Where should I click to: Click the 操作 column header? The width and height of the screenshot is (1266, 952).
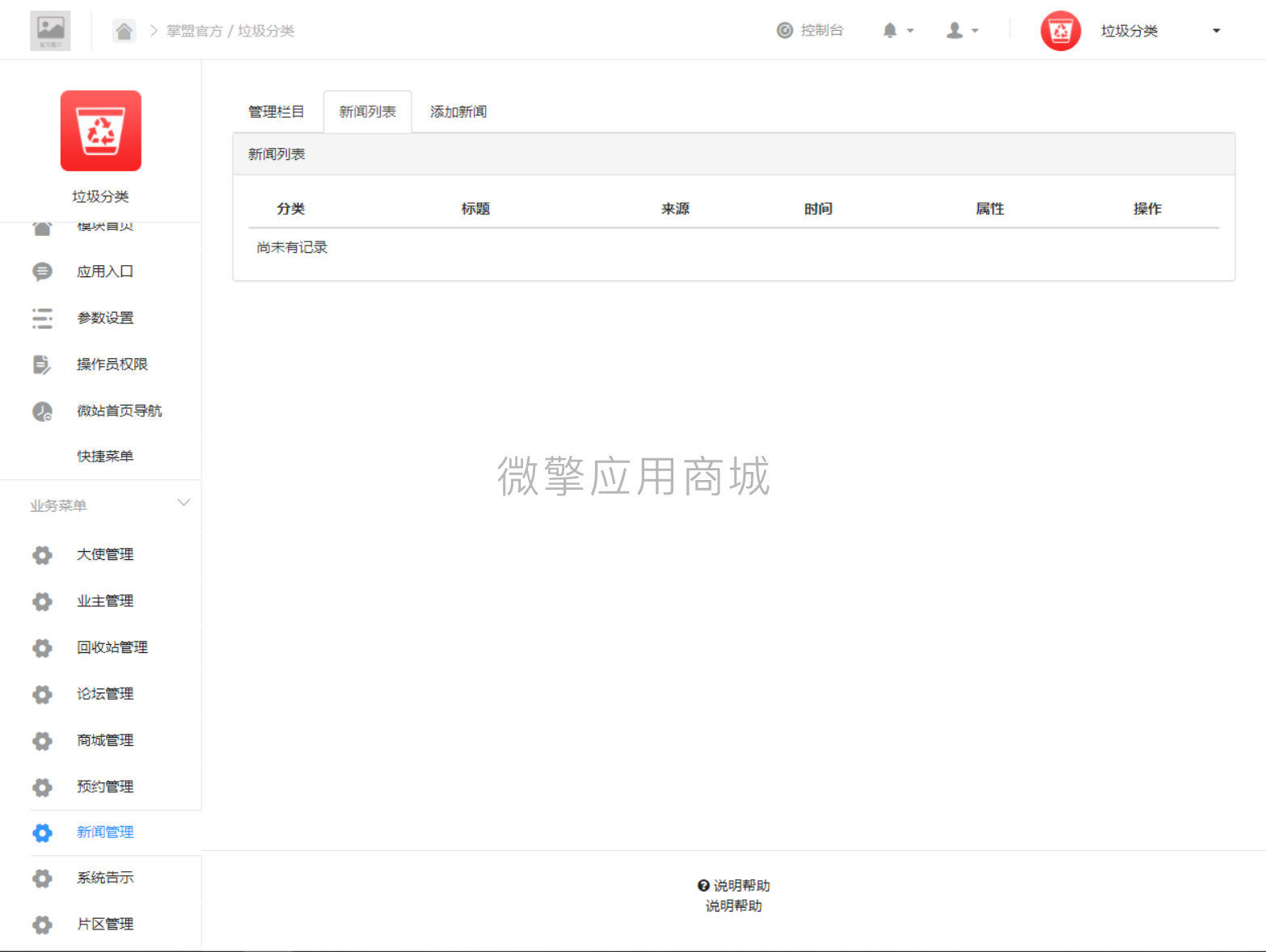pos(1147,209)
